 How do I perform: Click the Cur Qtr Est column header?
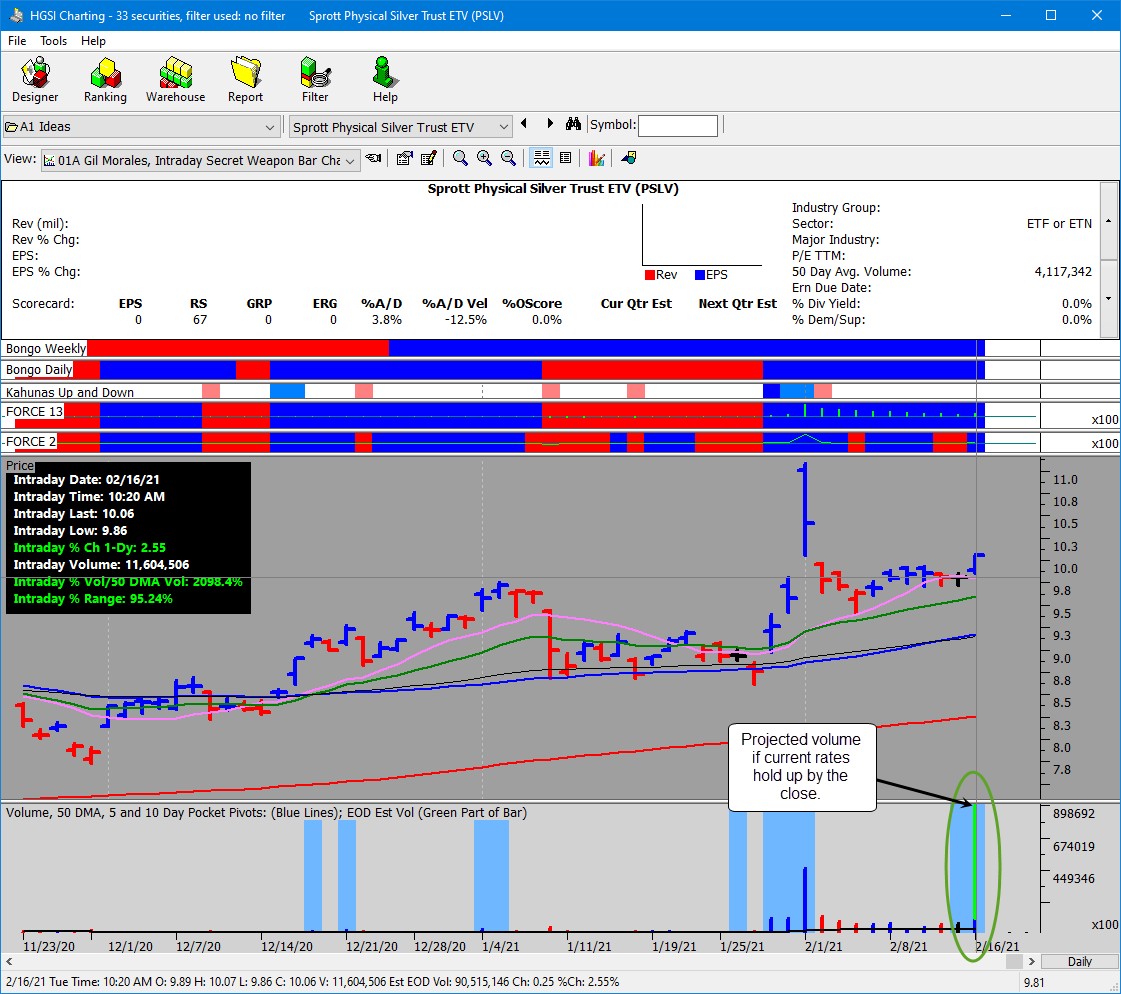tap(636, 303)
